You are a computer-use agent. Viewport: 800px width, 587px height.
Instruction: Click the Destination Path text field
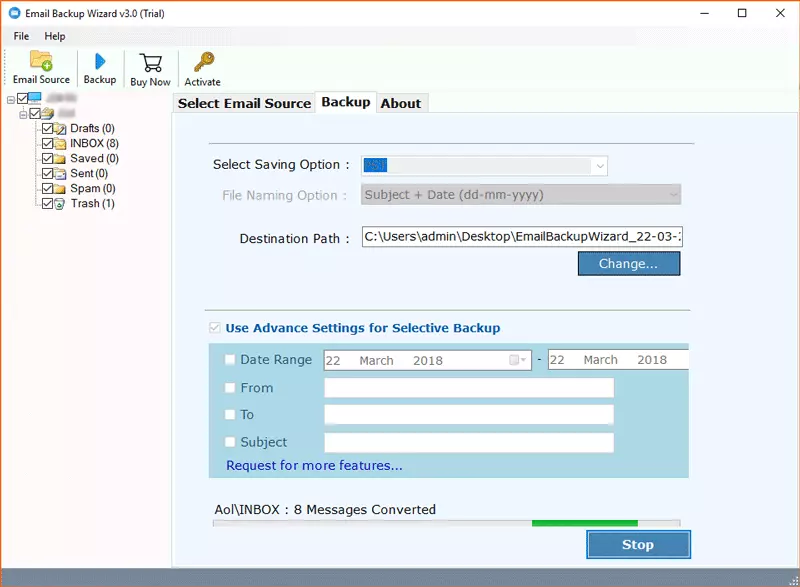522,237
